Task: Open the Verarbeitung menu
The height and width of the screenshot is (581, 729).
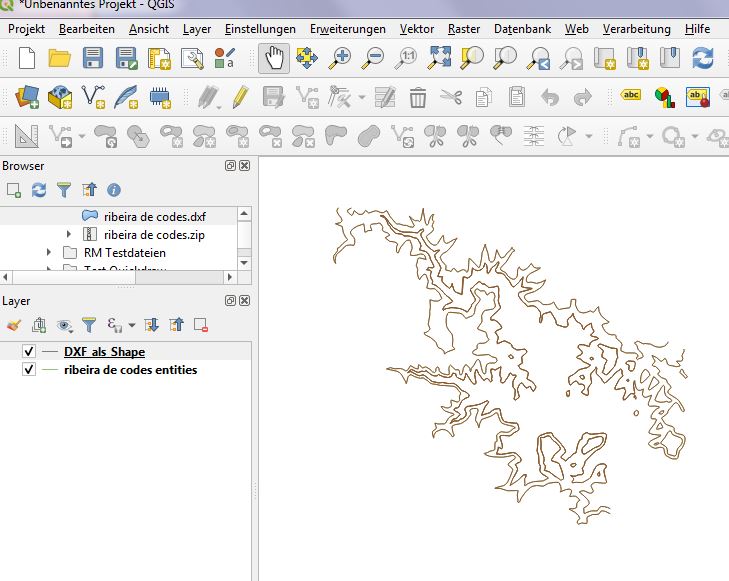Action: [x=636, y=29]
